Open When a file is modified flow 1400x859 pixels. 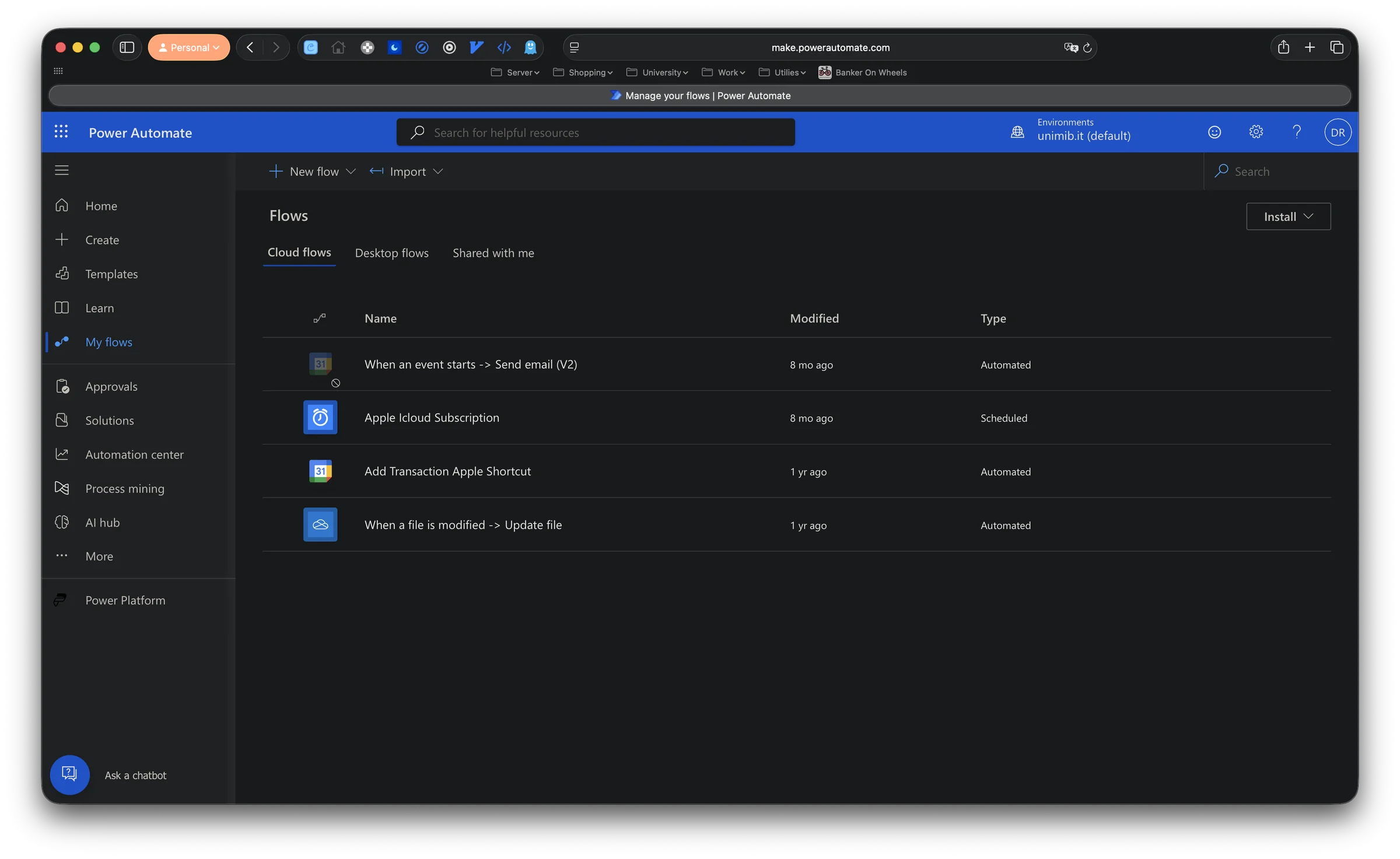463,525
